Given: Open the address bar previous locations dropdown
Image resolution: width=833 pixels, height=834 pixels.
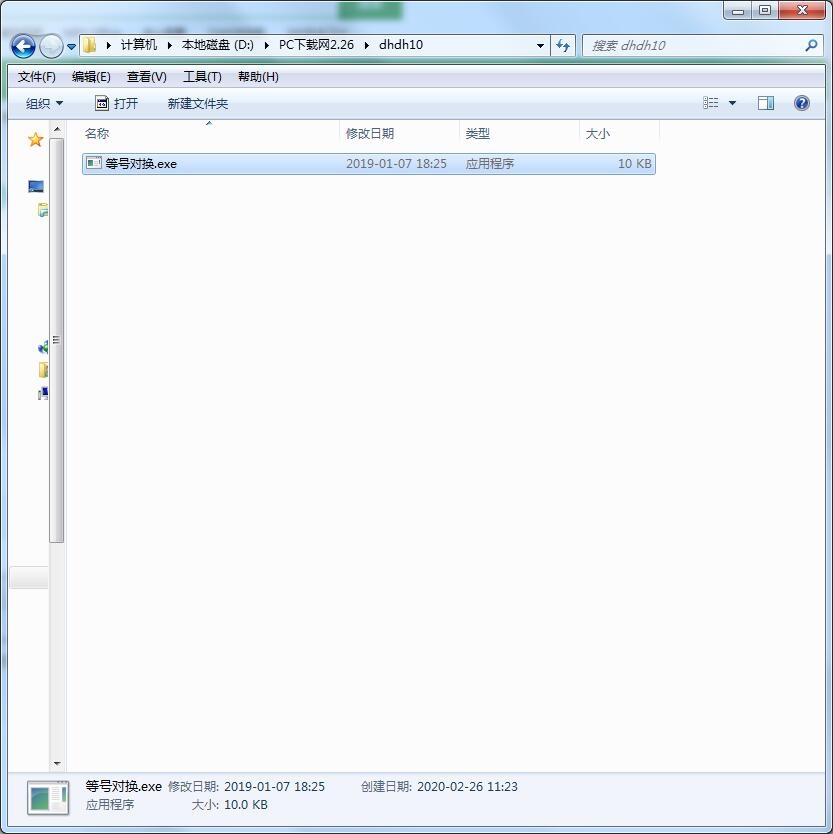Looking at the screenshot, I should tap(540, 46).
